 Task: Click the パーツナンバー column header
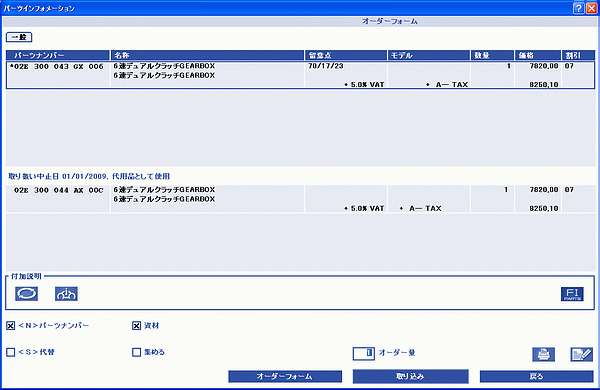pyautogui.click(x=58, y=55)
